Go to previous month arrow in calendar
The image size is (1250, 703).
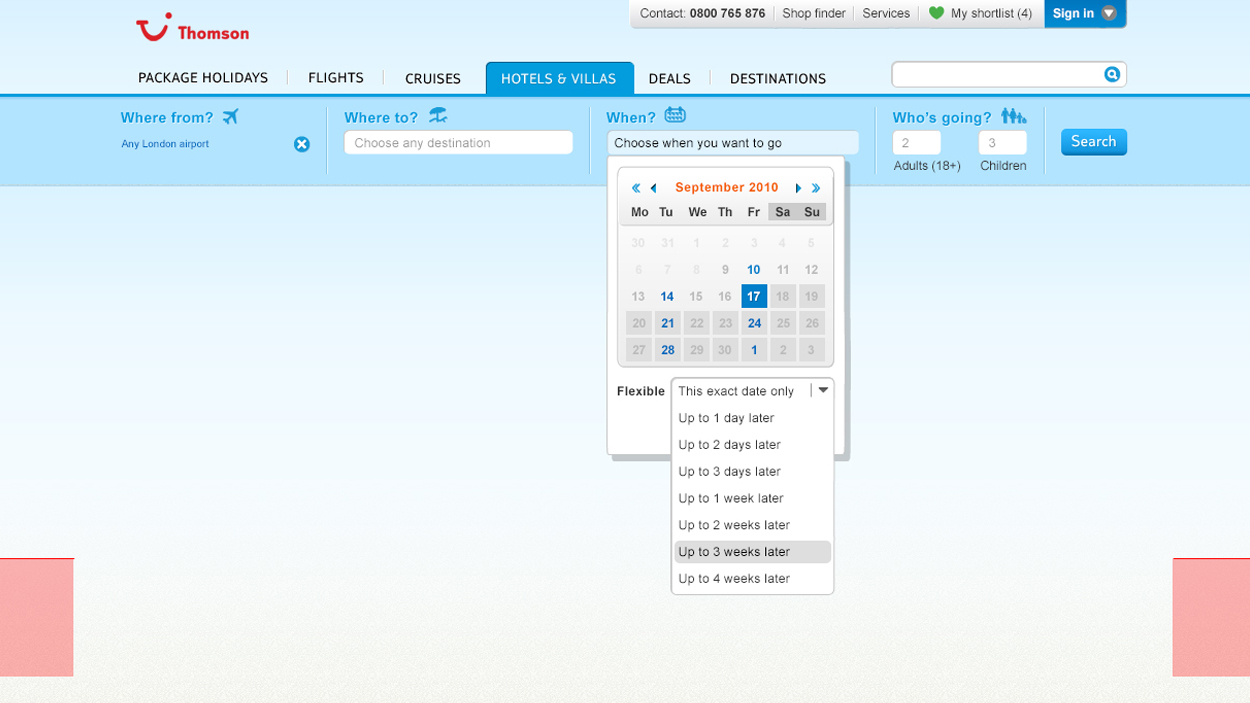pos(654,188)
